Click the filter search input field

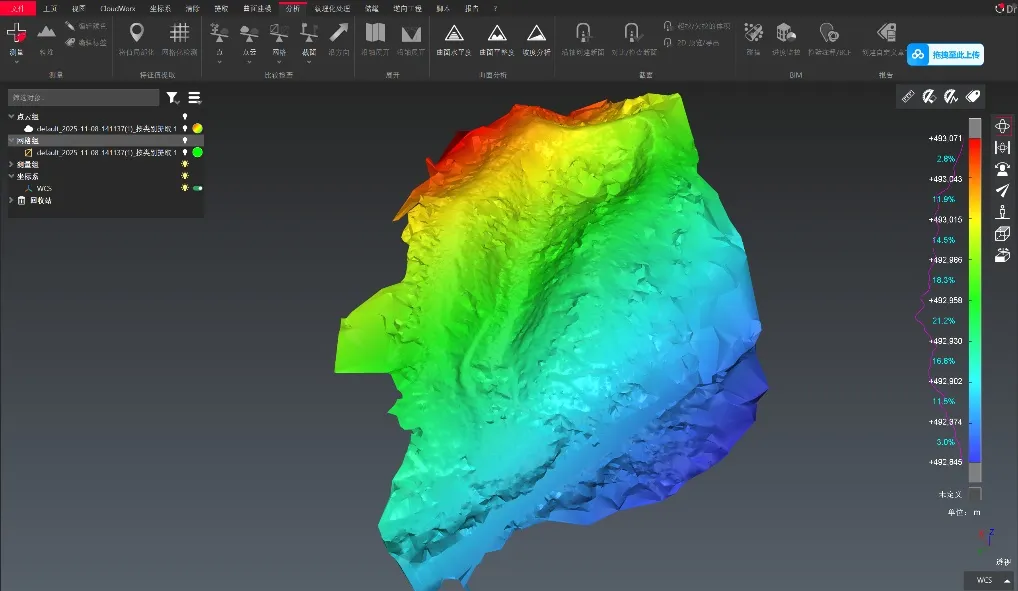[x=83, y=97]
